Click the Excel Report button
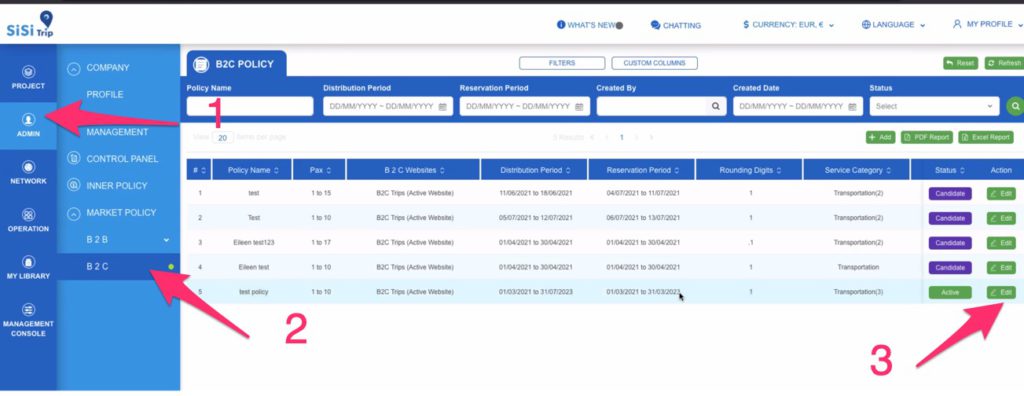The height and width of the screenshot is (396, 1024). point(985,137)
